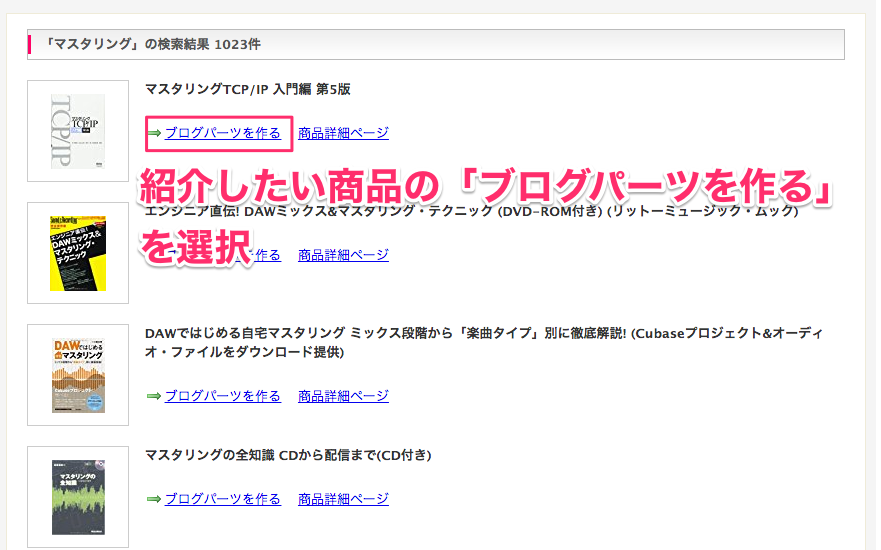
Task: Click green arrow beside マスタリングTCP/IP blog parts link
Action: coord(154,133)
